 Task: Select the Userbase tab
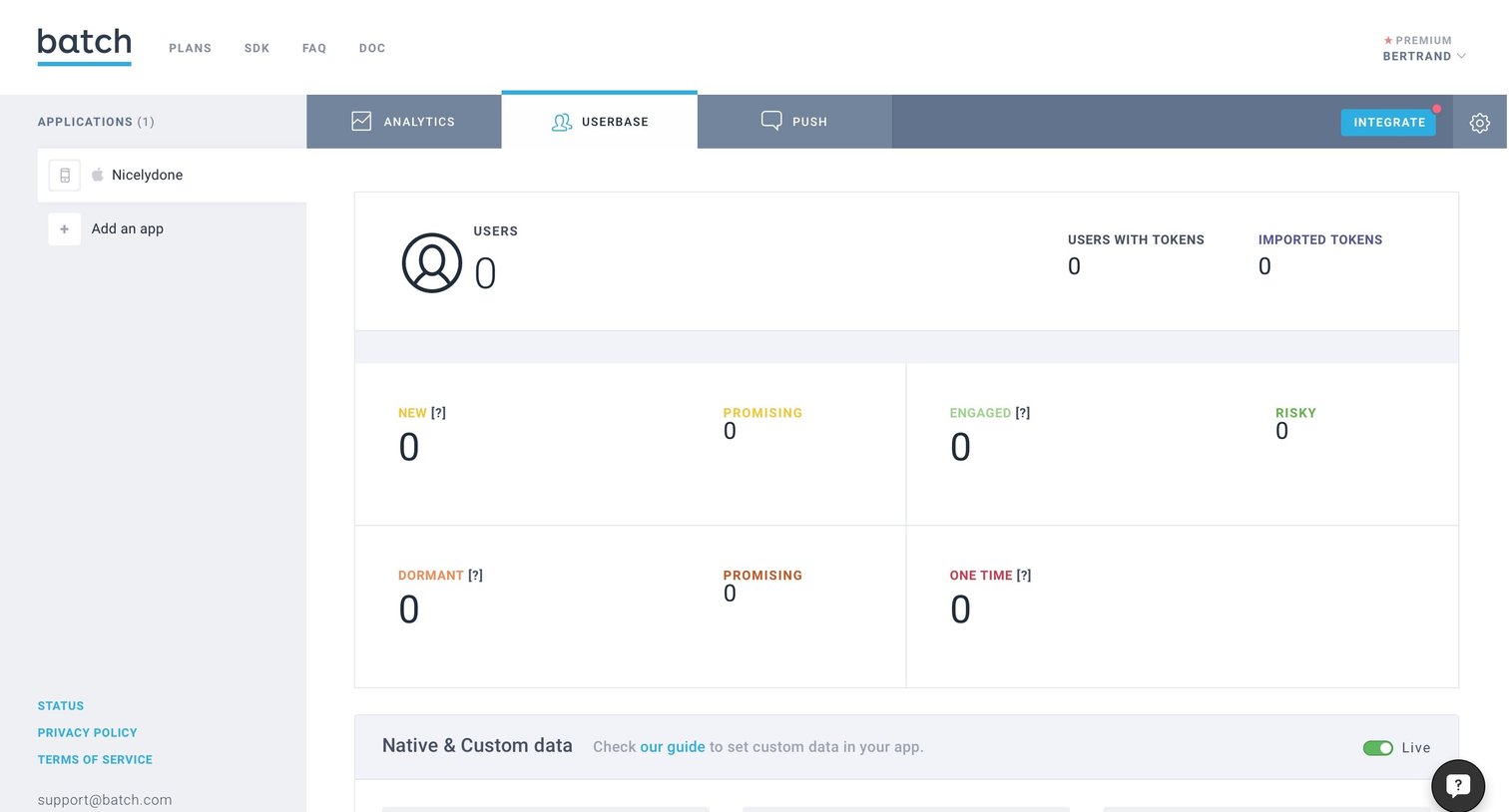(x=600, y=121)
